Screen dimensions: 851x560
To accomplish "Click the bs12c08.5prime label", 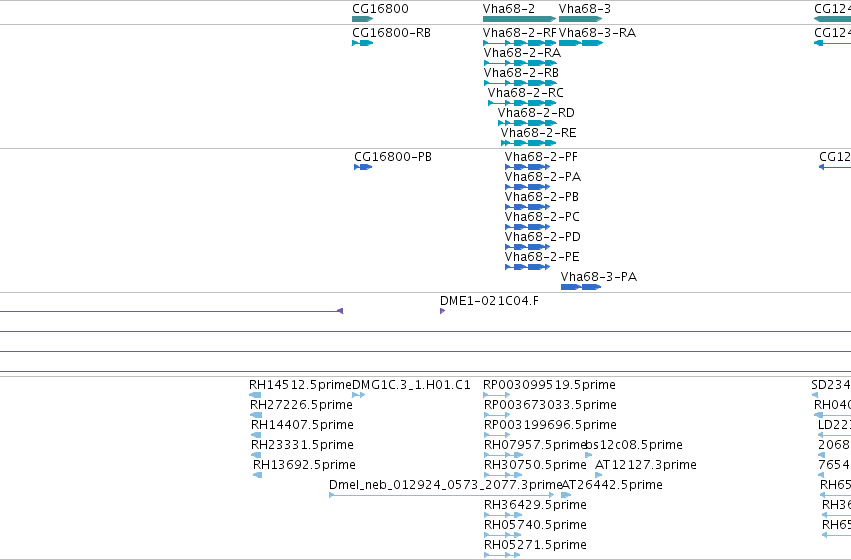I will click(634, 445).
